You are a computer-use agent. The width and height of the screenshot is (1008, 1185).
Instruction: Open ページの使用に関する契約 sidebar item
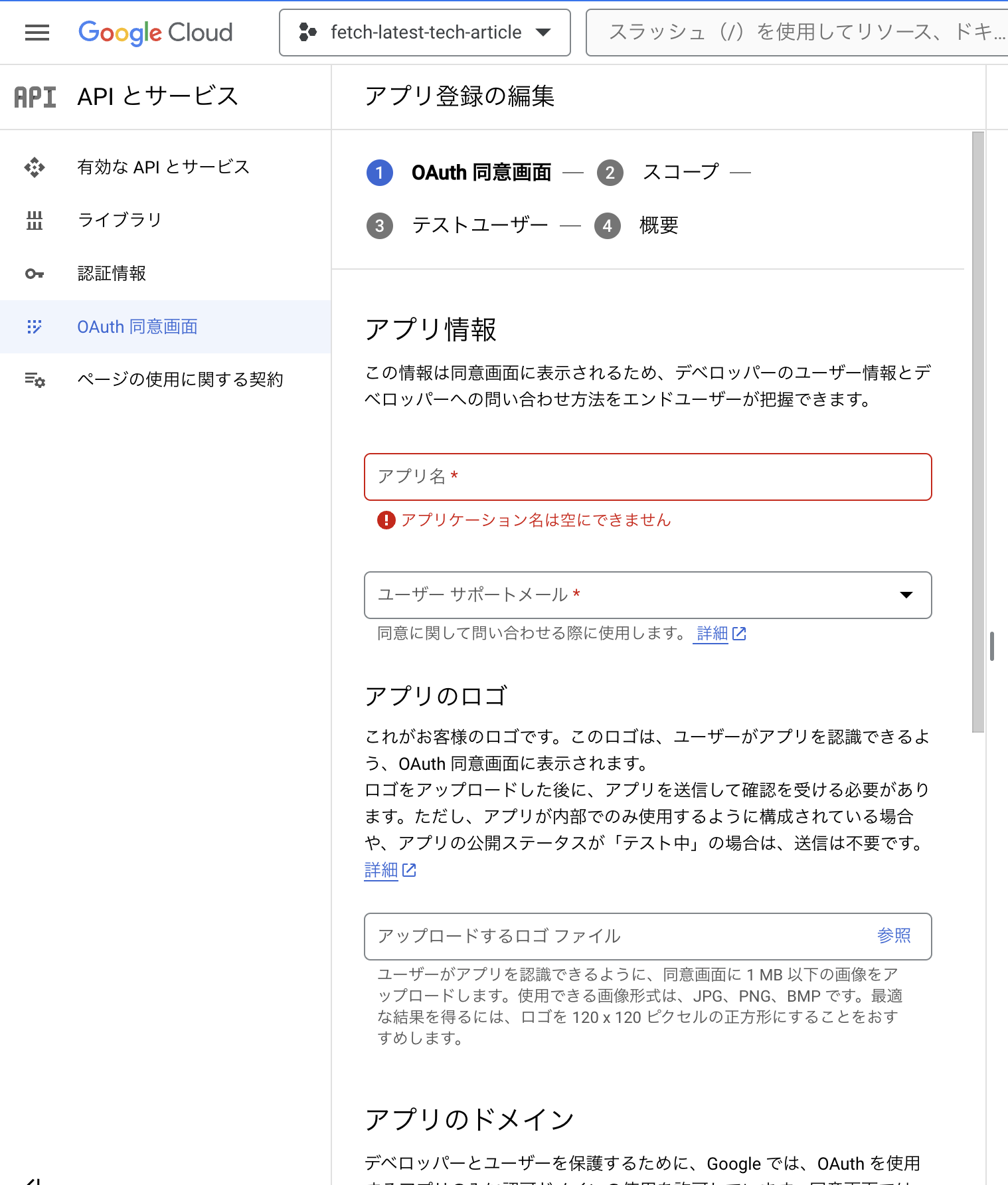point(165,379)
